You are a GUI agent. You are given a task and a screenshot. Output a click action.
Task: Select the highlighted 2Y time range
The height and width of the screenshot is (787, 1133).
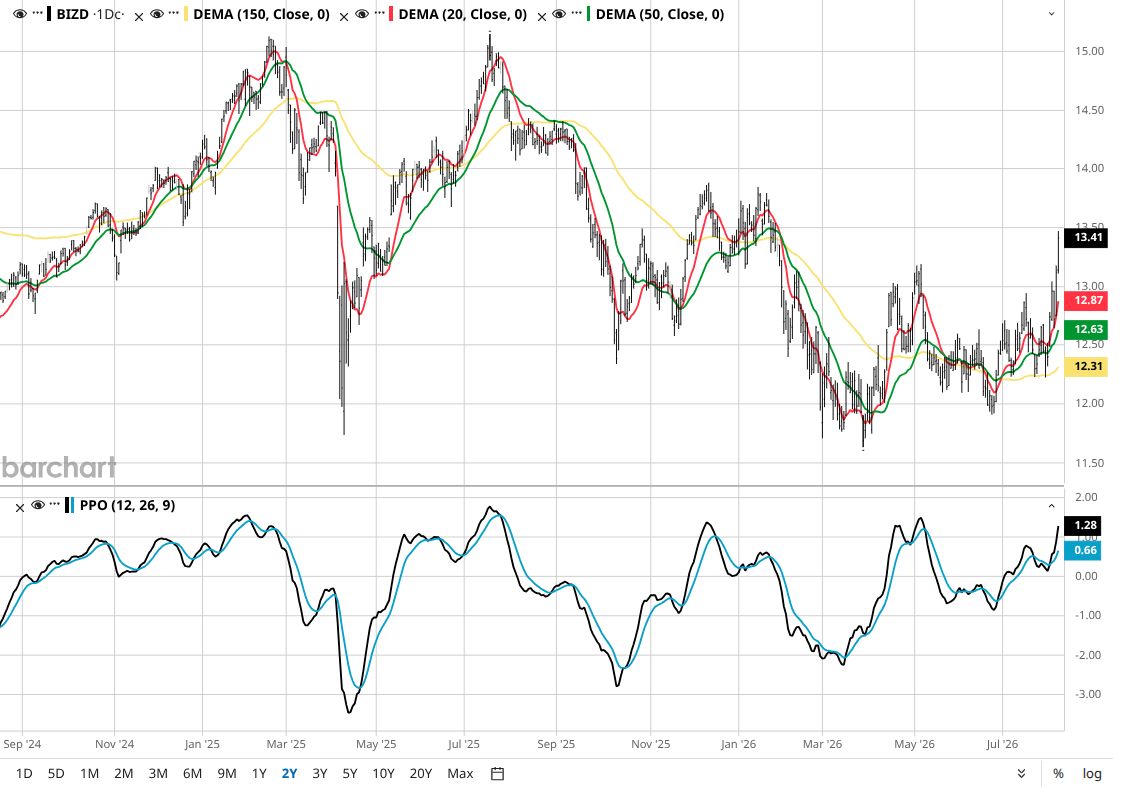click(x=289, y=773)
